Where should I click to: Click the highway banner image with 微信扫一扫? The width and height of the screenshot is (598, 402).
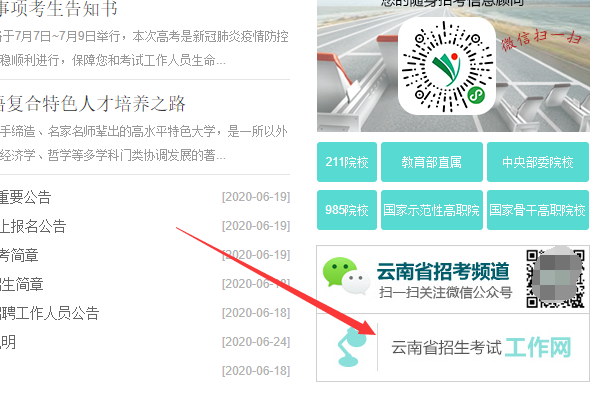pos(453,66)
